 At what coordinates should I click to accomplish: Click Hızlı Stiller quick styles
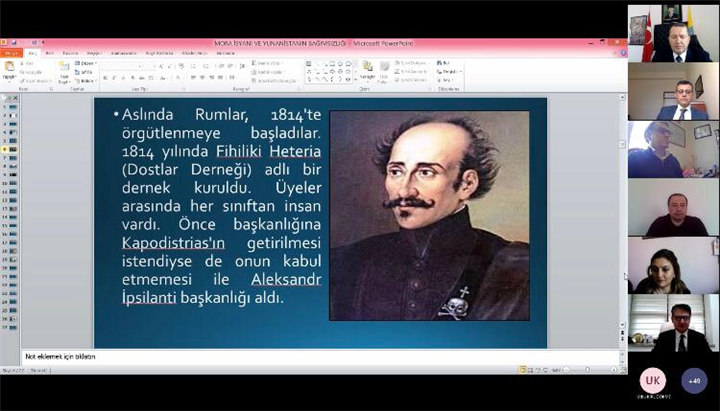click(384, 73)
